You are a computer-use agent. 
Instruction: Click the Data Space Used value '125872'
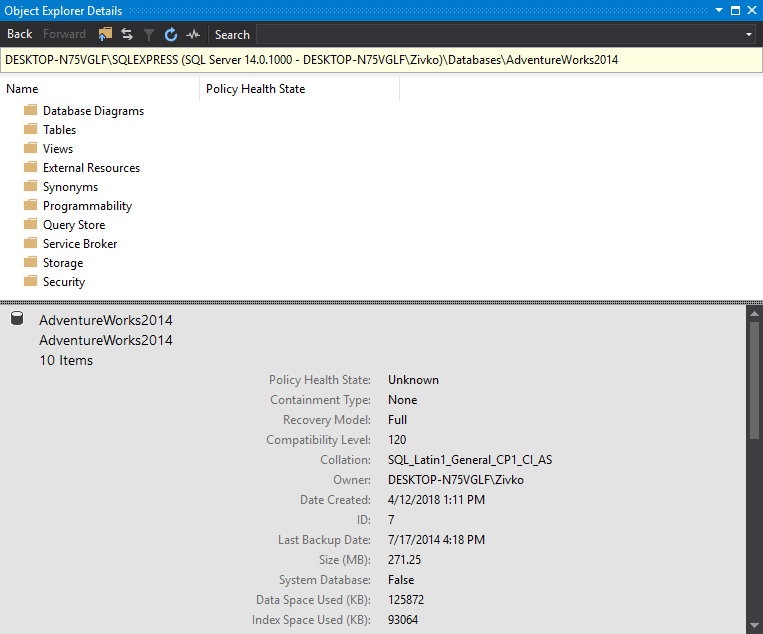[406, 600]
